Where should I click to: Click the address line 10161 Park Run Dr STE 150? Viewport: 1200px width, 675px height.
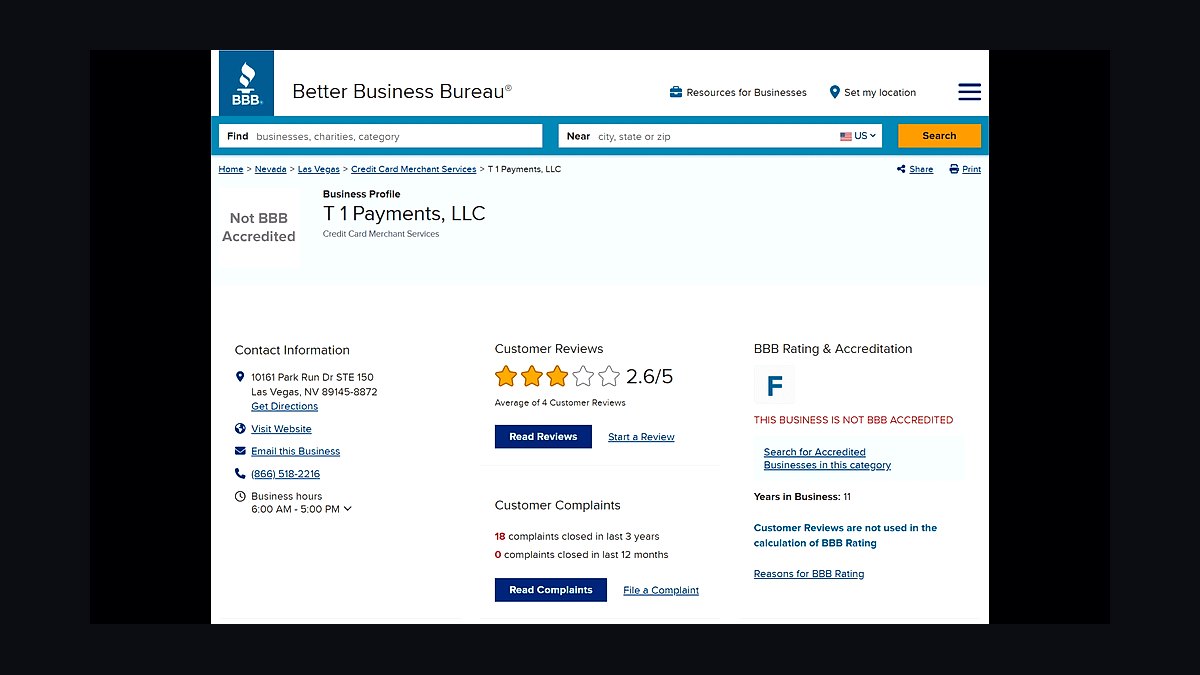(312, 377)
